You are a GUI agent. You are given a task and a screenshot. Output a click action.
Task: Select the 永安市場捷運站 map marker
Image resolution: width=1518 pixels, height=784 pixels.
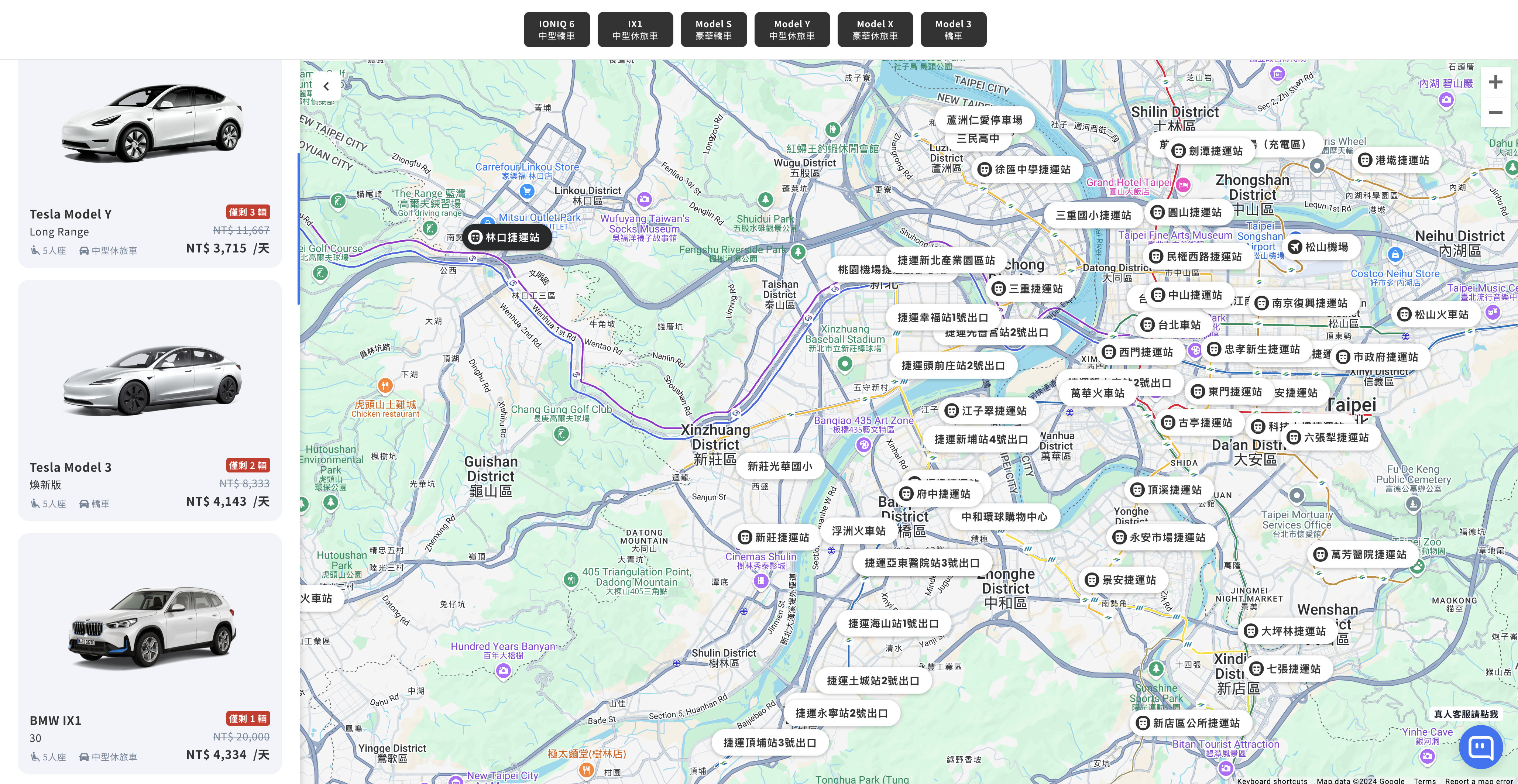(1161, 537)
